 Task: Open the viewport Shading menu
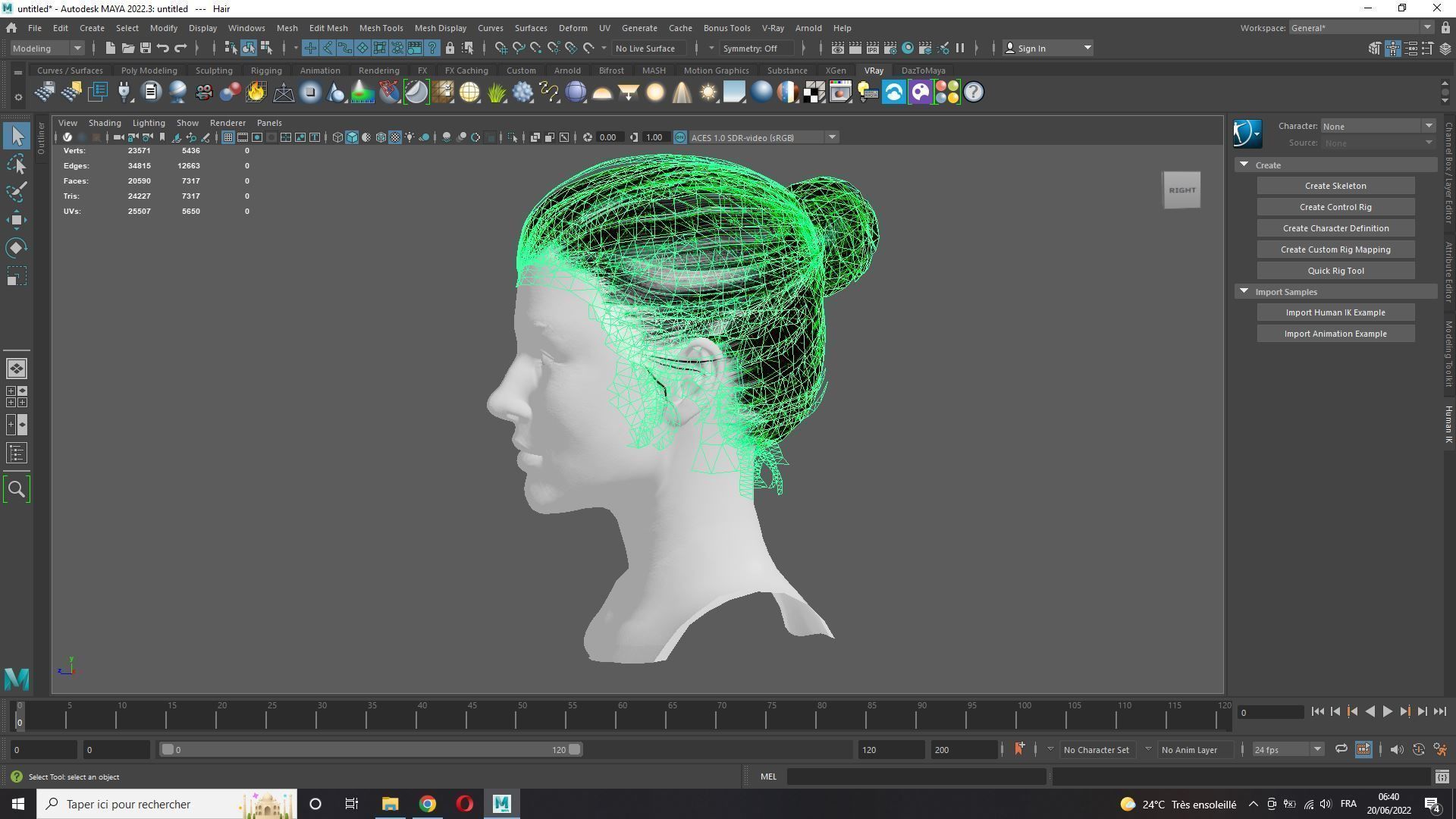[x=104, y=123]
